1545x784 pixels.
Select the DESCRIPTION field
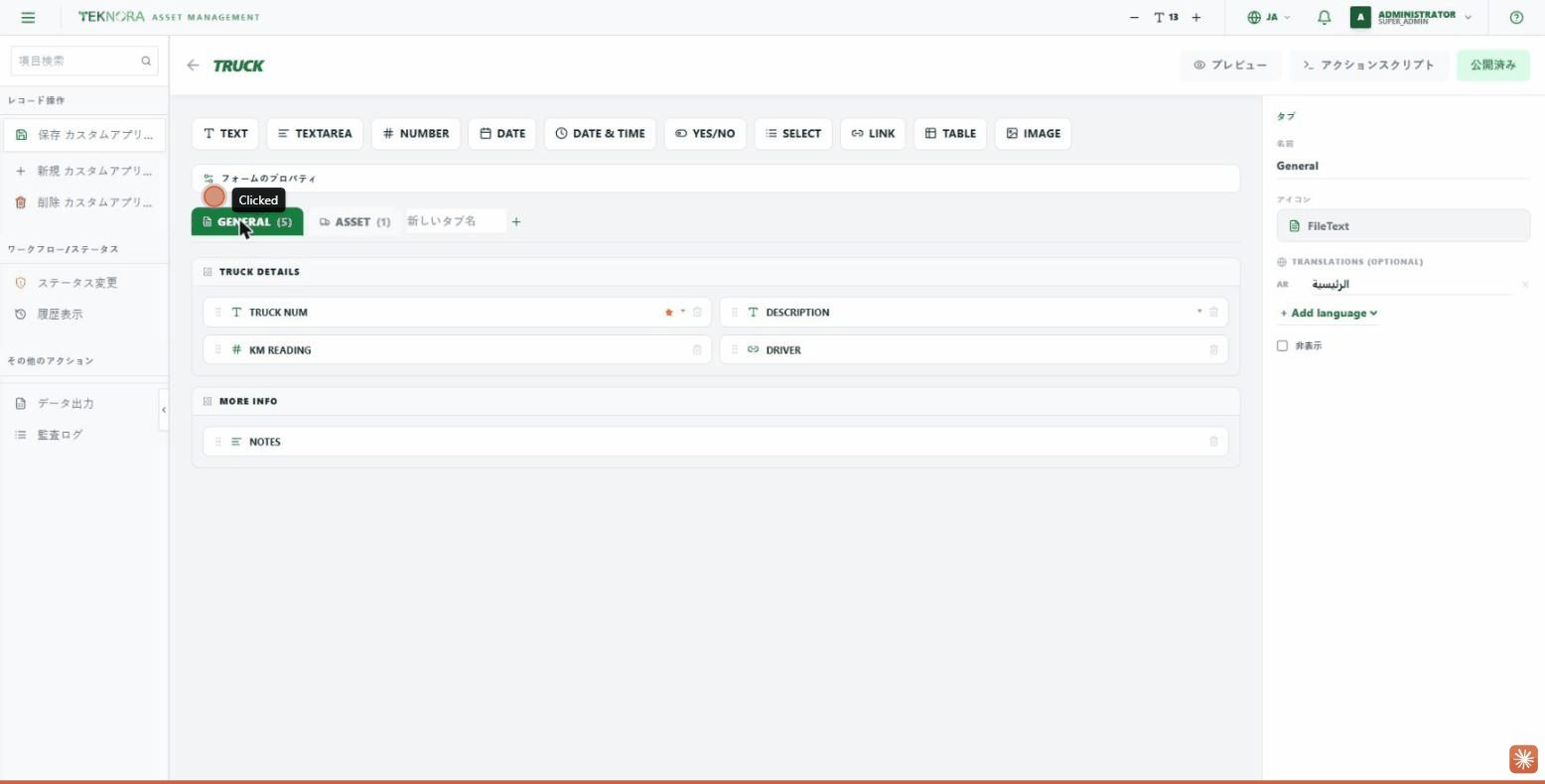pos(974,312)
